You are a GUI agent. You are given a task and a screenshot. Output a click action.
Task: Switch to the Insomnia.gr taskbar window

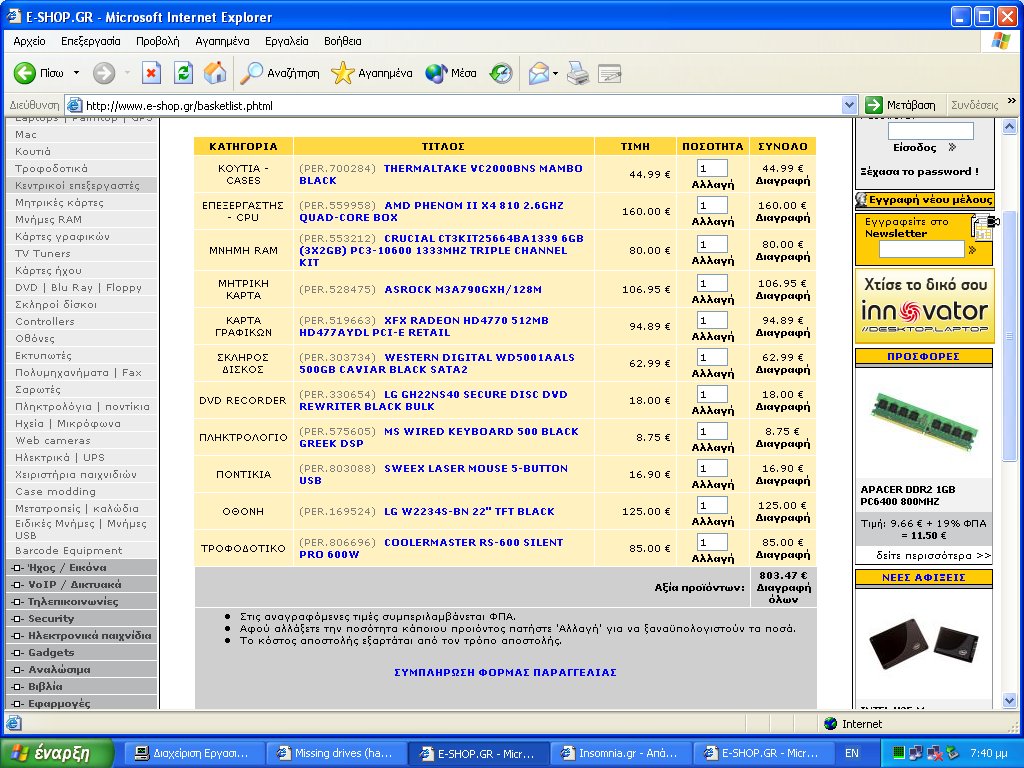click(620, 753)
